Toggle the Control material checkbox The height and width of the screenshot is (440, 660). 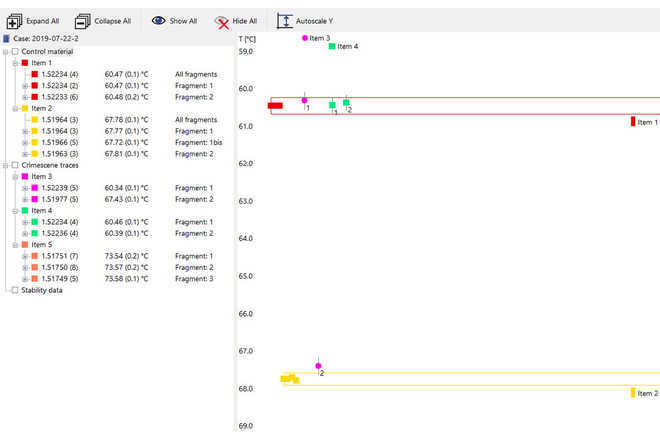click(15, 51)
